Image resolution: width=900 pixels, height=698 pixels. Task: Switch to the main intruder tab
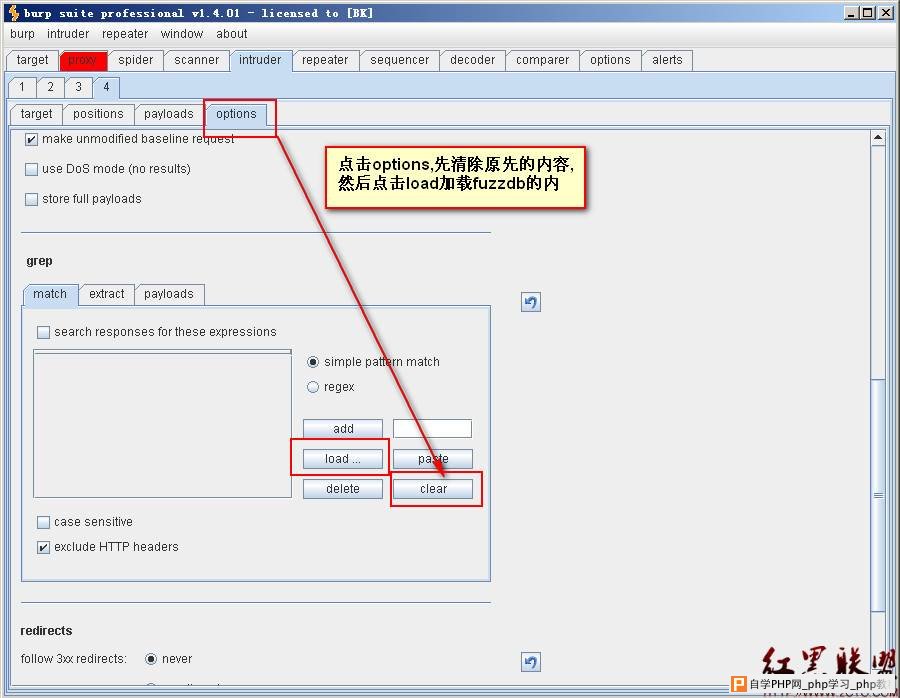click(x=260, y=60)
